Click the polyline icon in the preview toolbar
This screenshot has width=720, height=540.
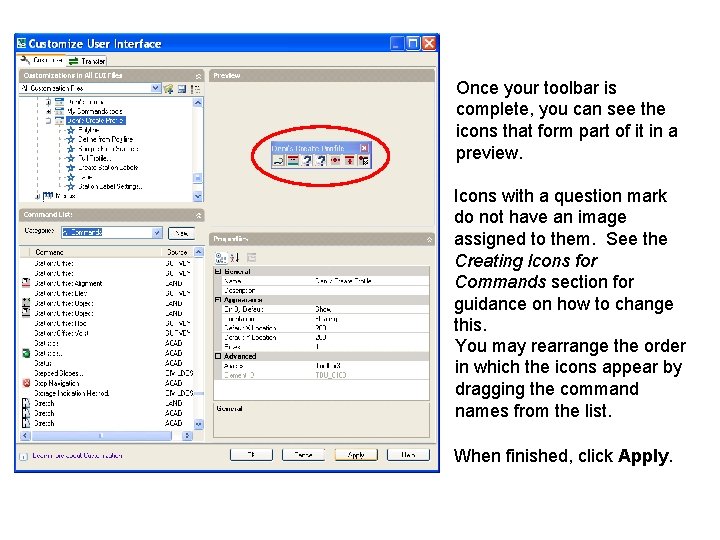pos(279,161)
